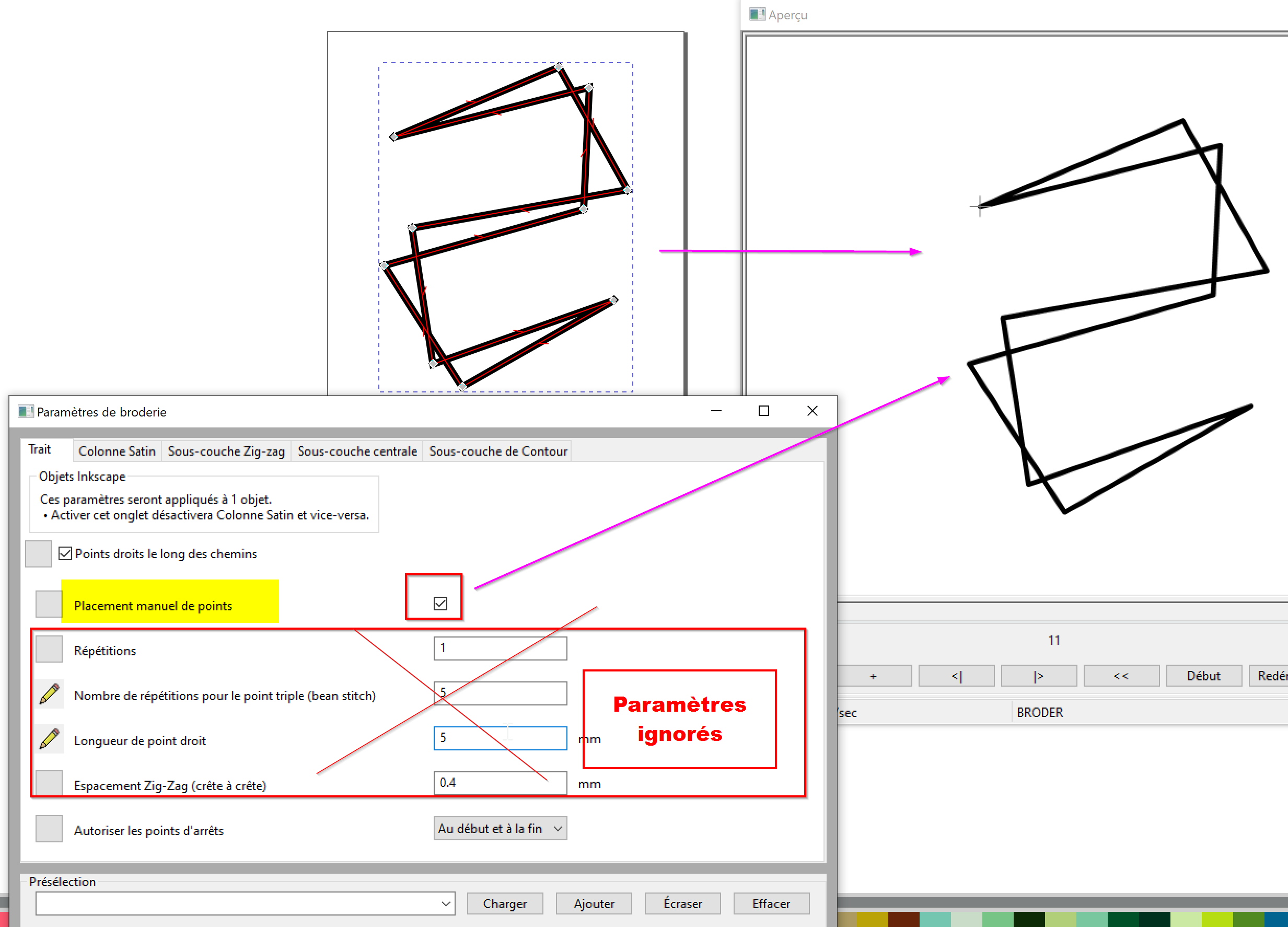Click the Écraser preset button

point(682,903)
